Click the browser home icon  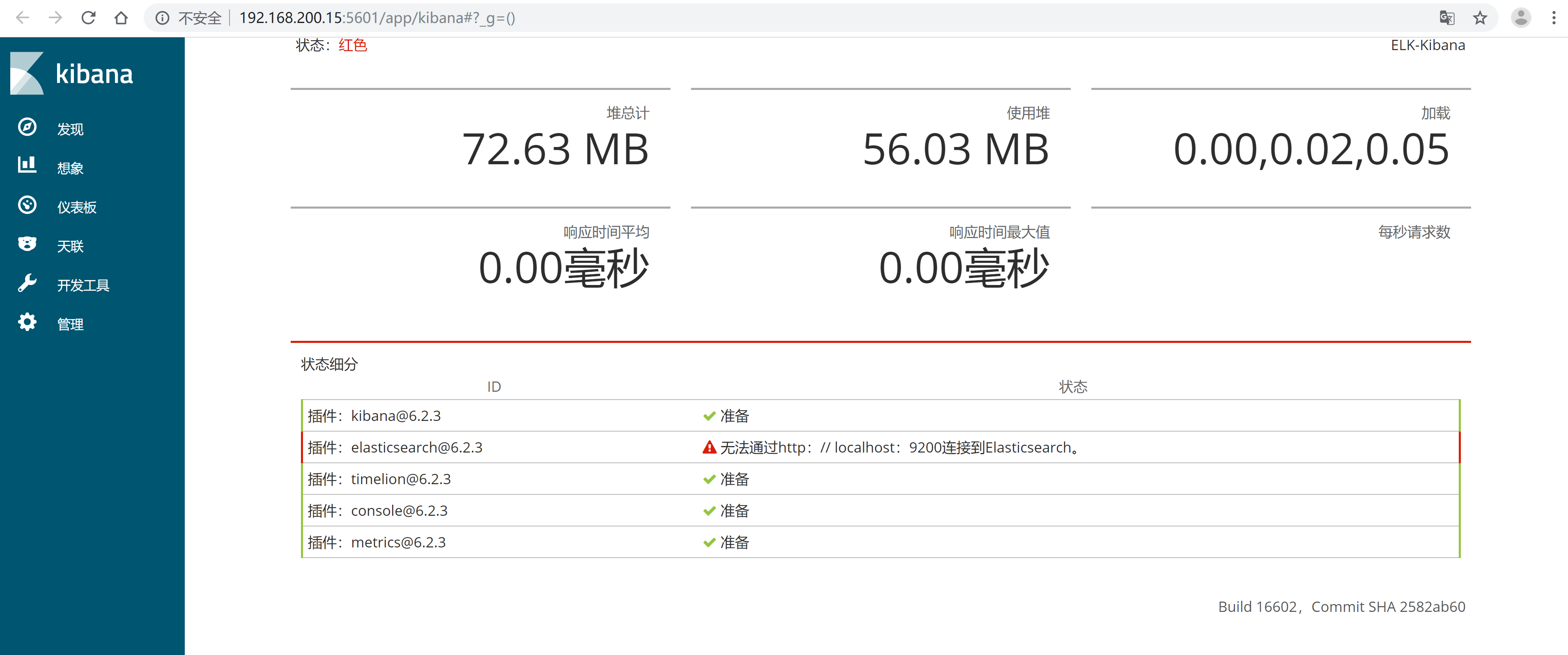point(121,18)
